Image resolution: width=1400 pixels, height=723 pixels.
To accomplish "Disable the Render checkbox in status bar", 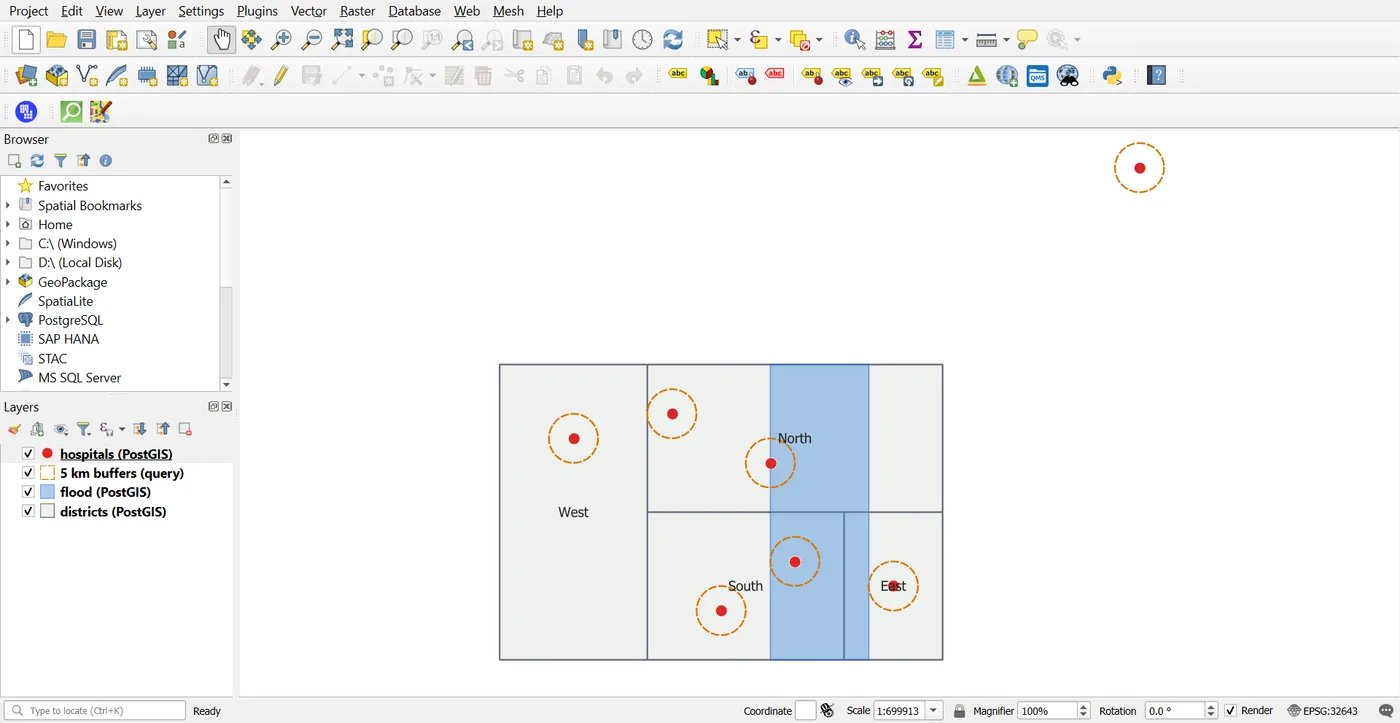I will click(1231, 711).
